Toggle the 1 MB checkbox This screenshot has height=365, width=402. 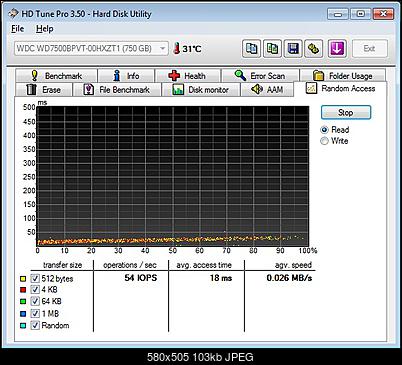pos(35,313)
